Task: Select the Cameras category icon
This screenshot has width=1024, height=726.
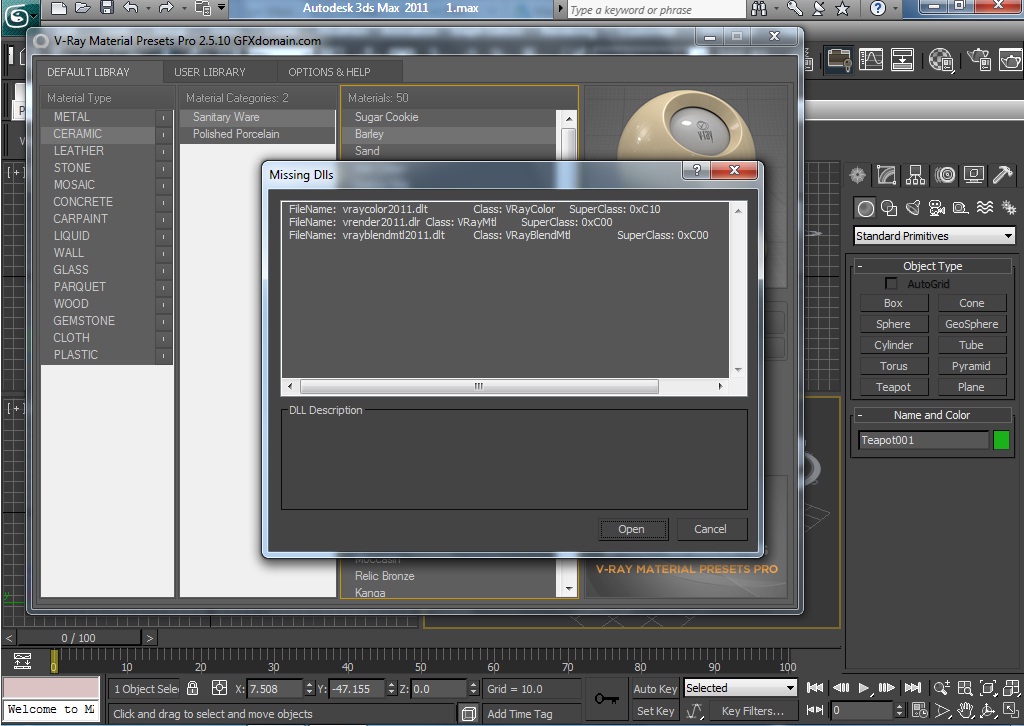Action: (x=936, y=208)
